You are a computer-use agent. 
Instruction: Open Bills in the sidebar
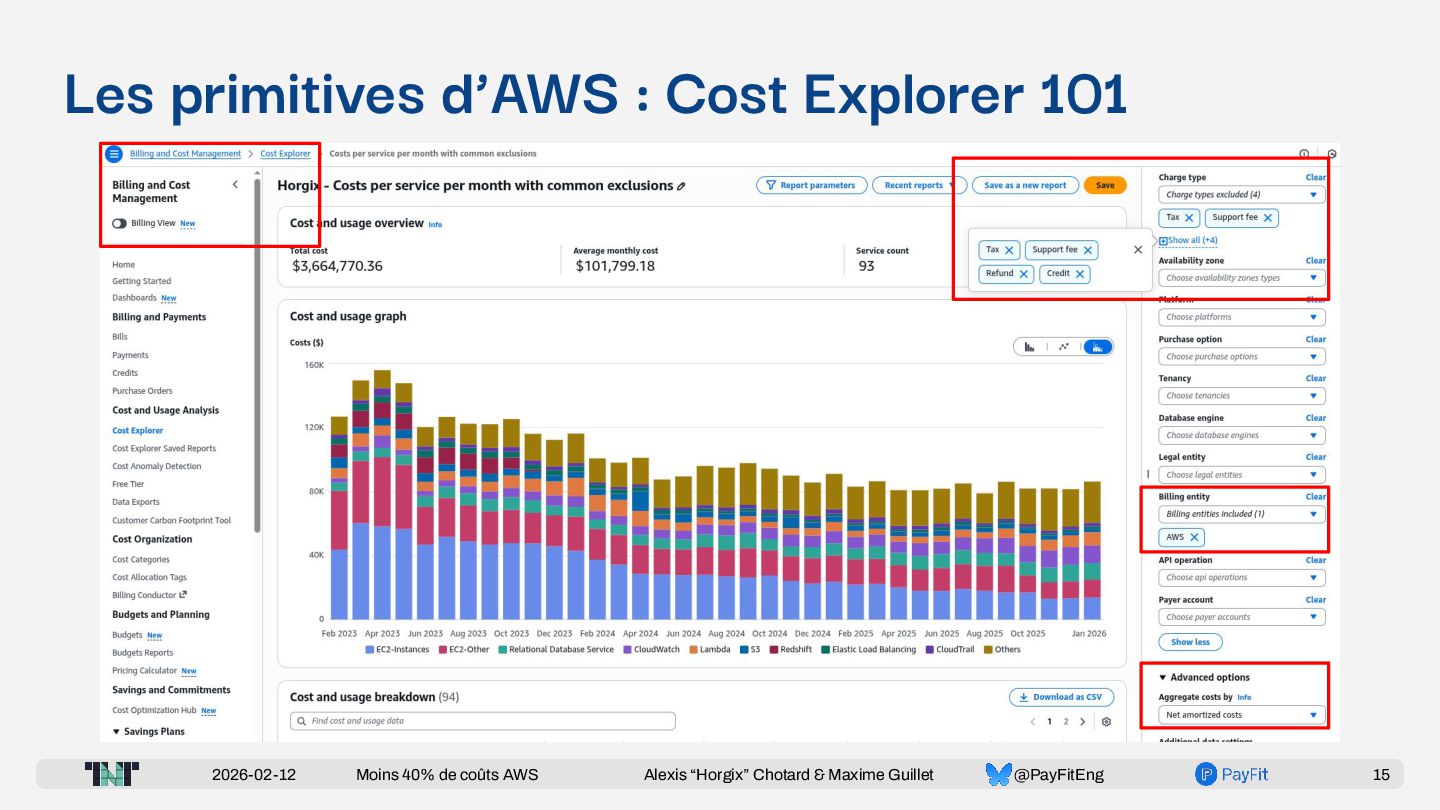tap(120, 337)
